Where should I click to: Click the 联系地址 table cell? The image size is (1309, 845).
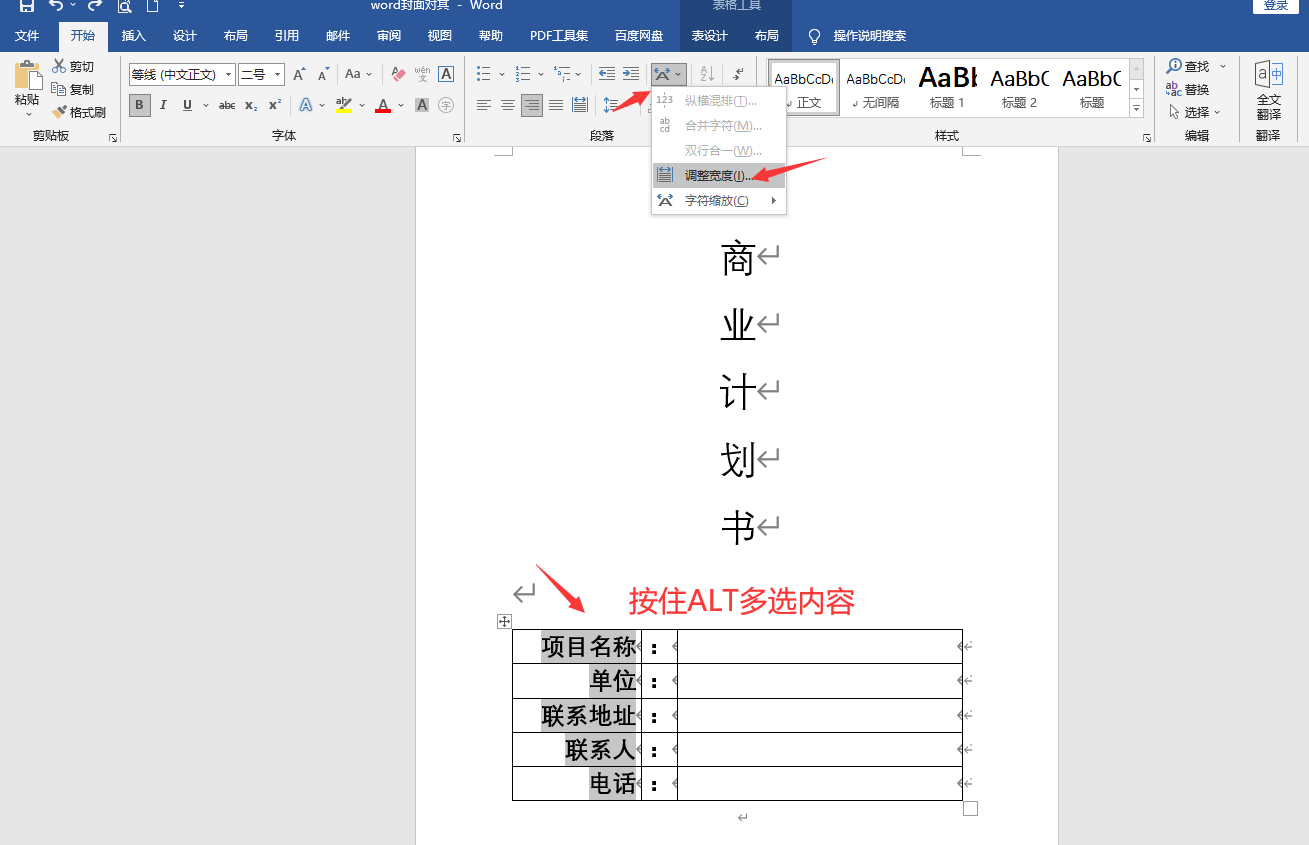click(x=577, y=716)
